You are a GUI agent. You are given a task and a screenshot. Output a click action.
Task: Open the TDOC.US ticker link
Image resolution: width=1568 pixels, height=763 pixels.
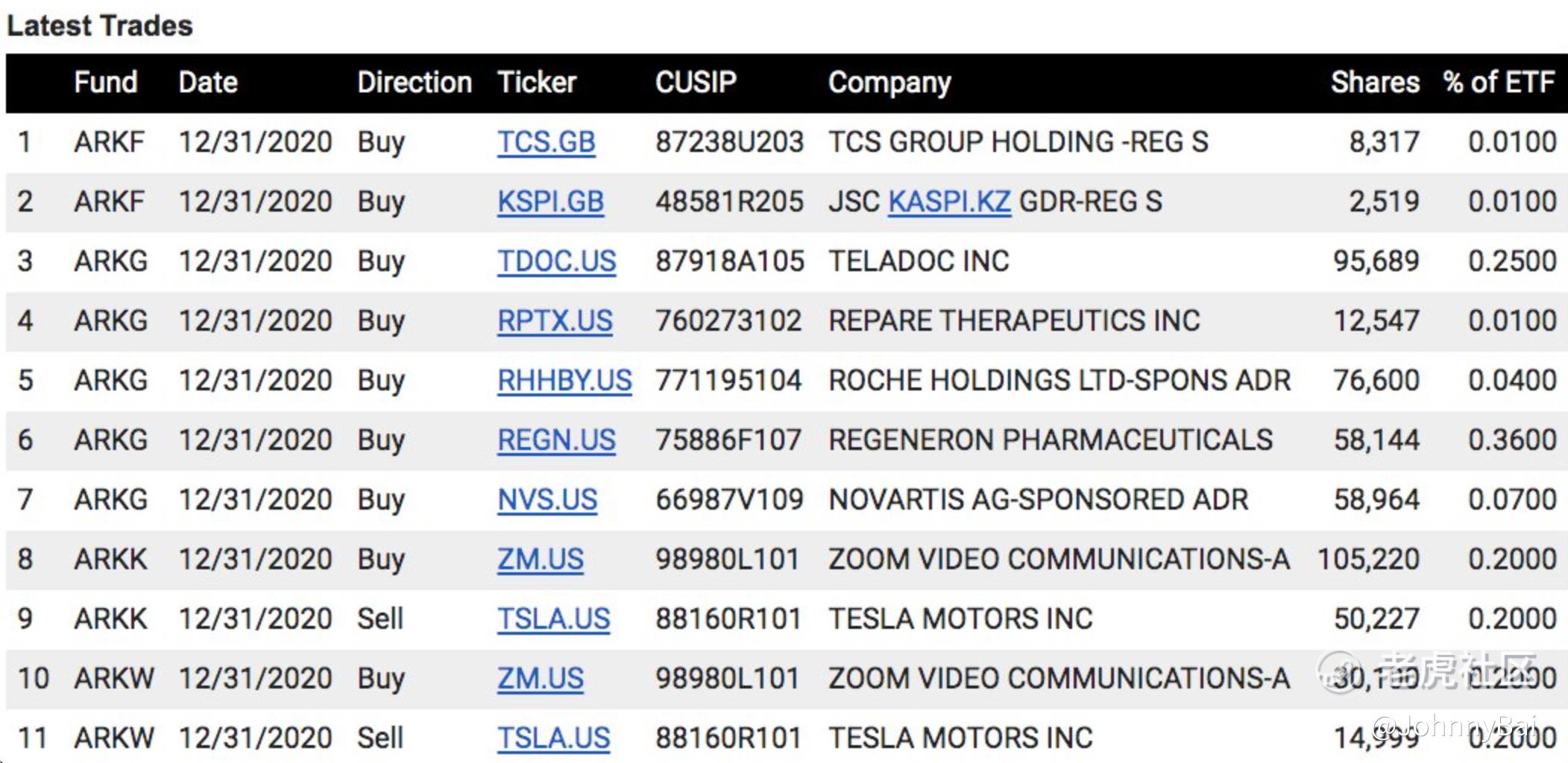[556, 261]
